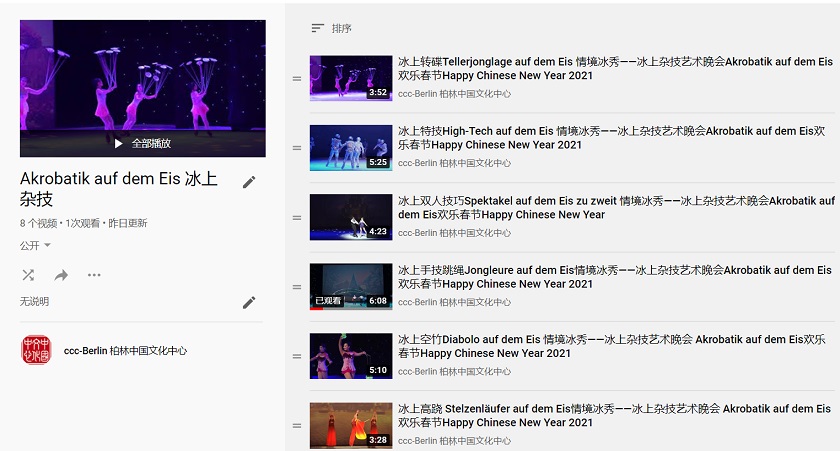
Task: Play all videos with 全部播放 button
Action: click(143, 143)
